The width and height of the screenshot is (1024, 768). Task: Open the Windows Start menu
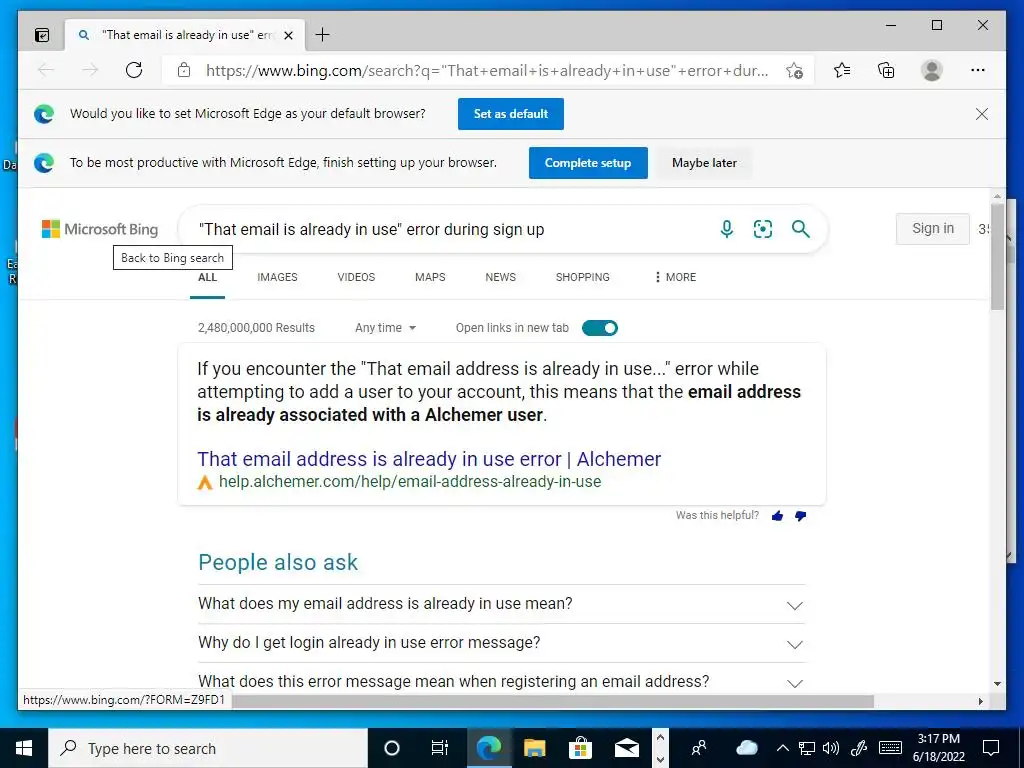(24, 748)
